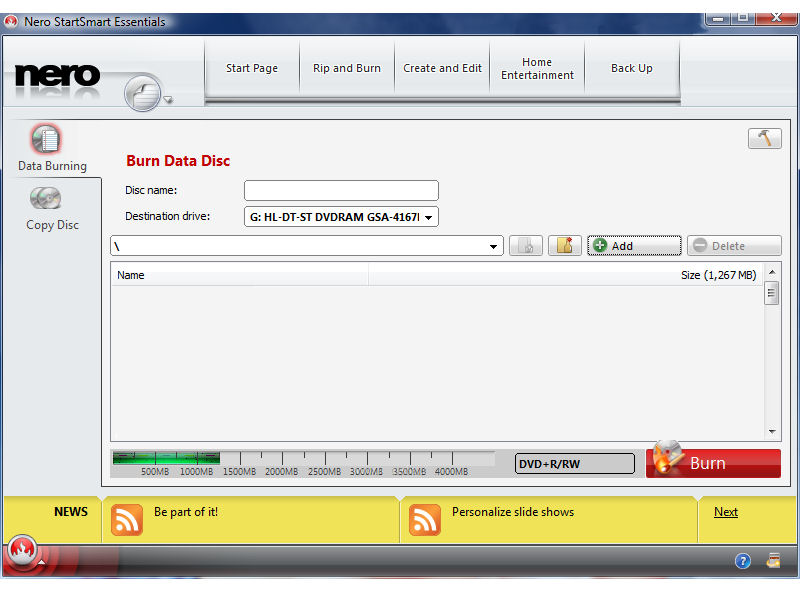Open the folder path dropdown
This screenshot has height=600, width=800.
tap(493, 246)
